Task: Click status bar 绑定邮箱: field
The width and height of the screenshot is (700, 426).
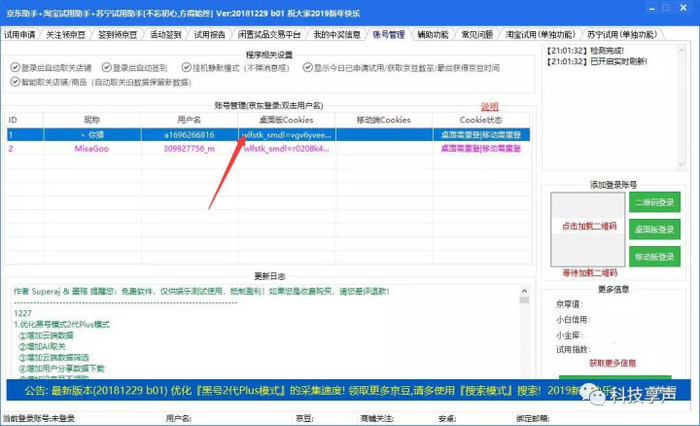Action: tap(533, 418)
